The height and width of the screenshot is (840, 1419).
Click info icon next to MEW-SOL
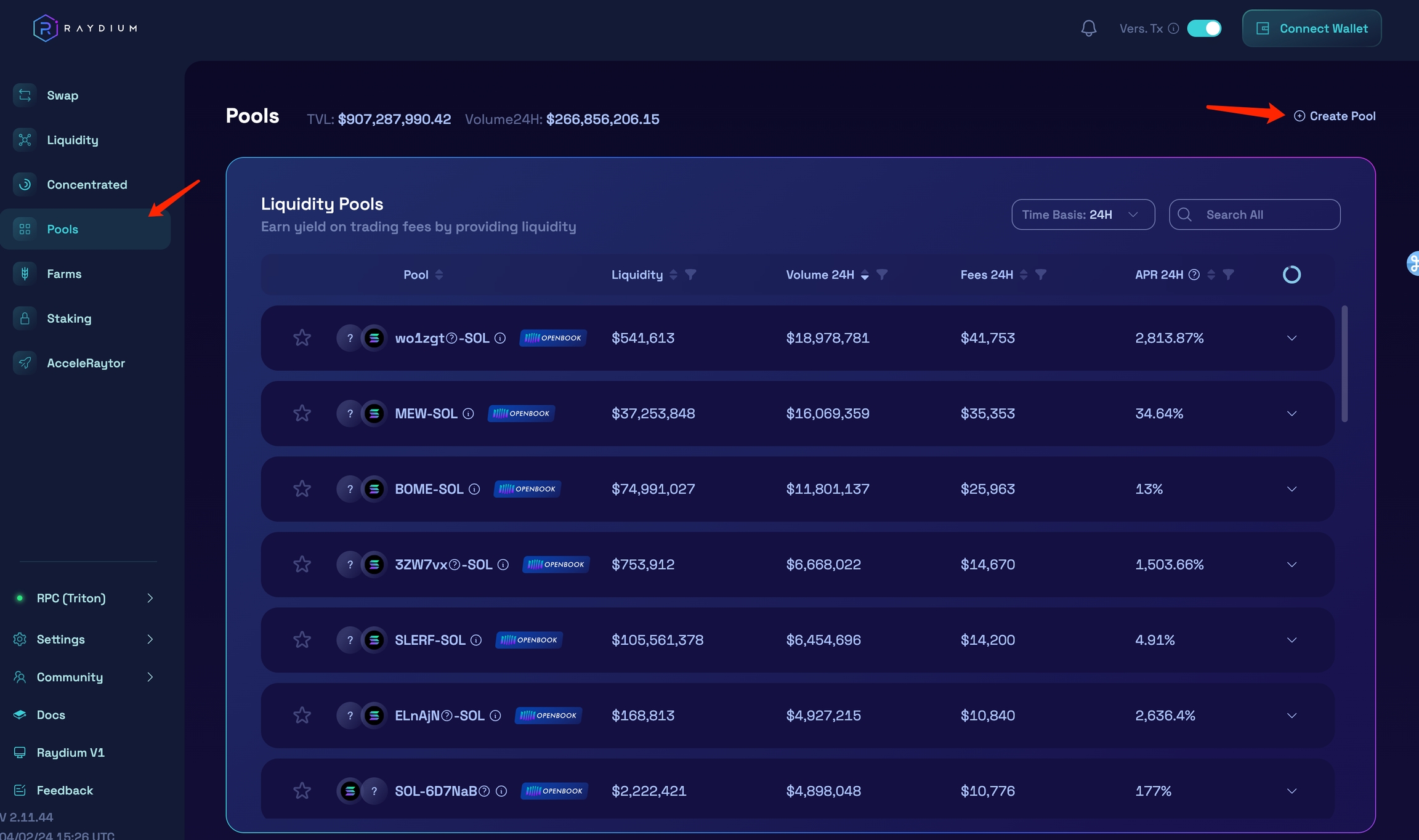(x=468, y=414)
